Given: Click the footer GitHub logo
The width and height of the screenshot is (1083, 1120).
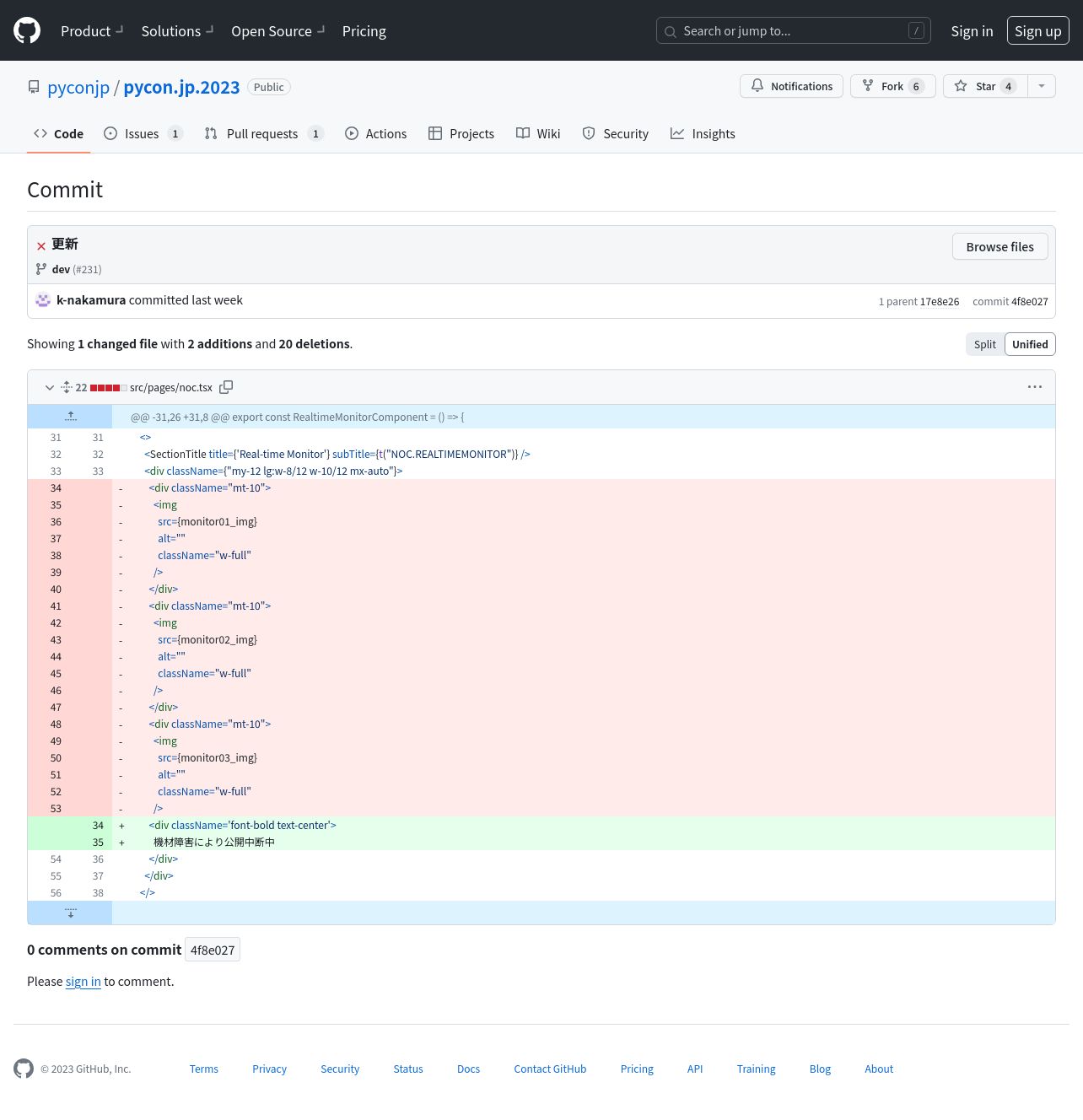Looking at the screenshot, I should click(x=24, y=1069).
